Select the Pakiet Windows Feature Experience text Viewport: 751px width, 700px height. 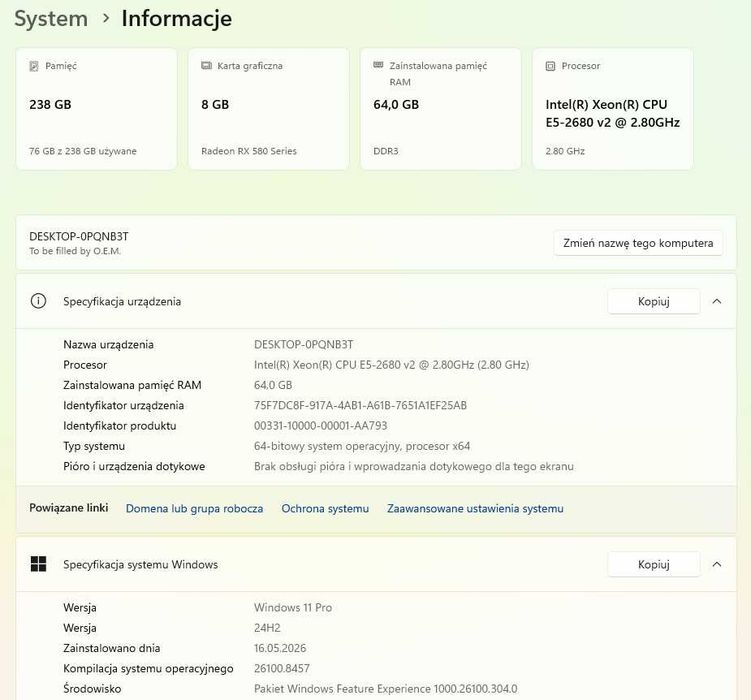(386, 689)
